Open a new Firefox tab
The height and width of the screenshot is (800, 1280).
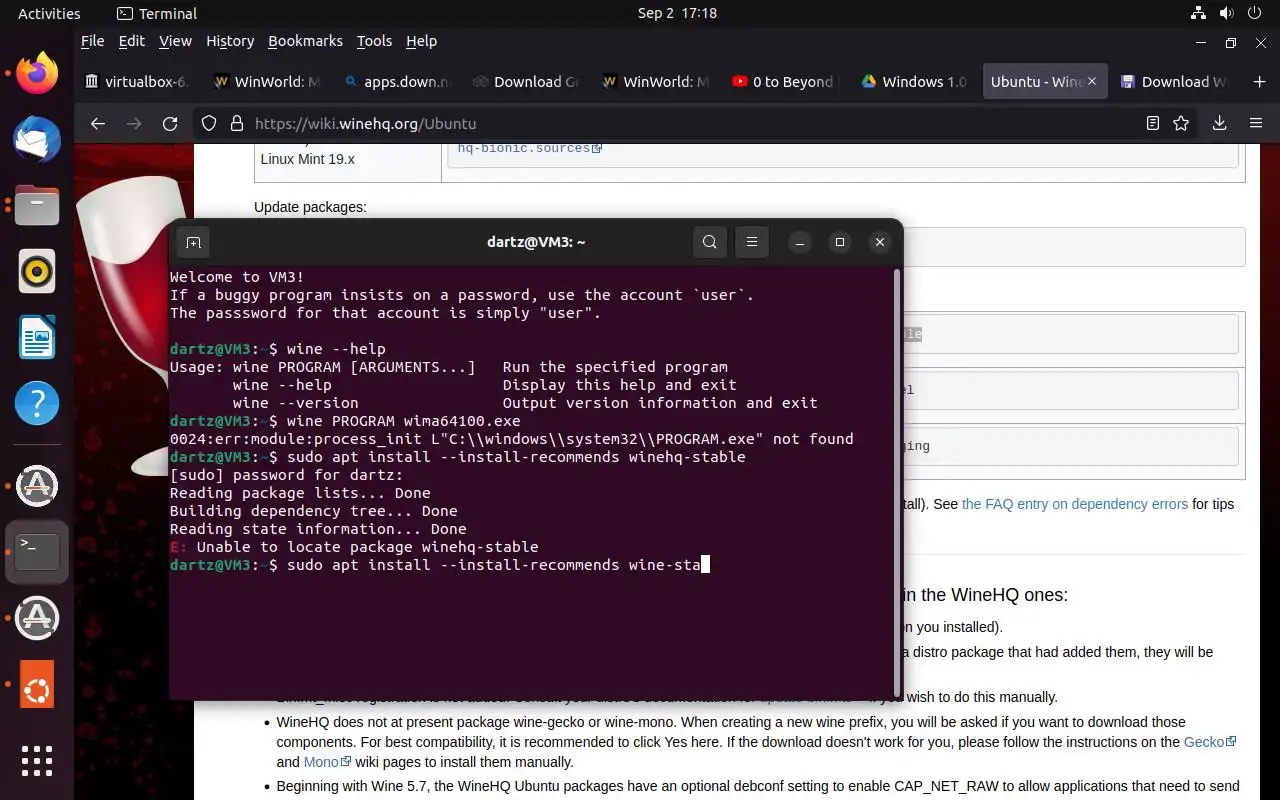click(x=1259, y=82)
